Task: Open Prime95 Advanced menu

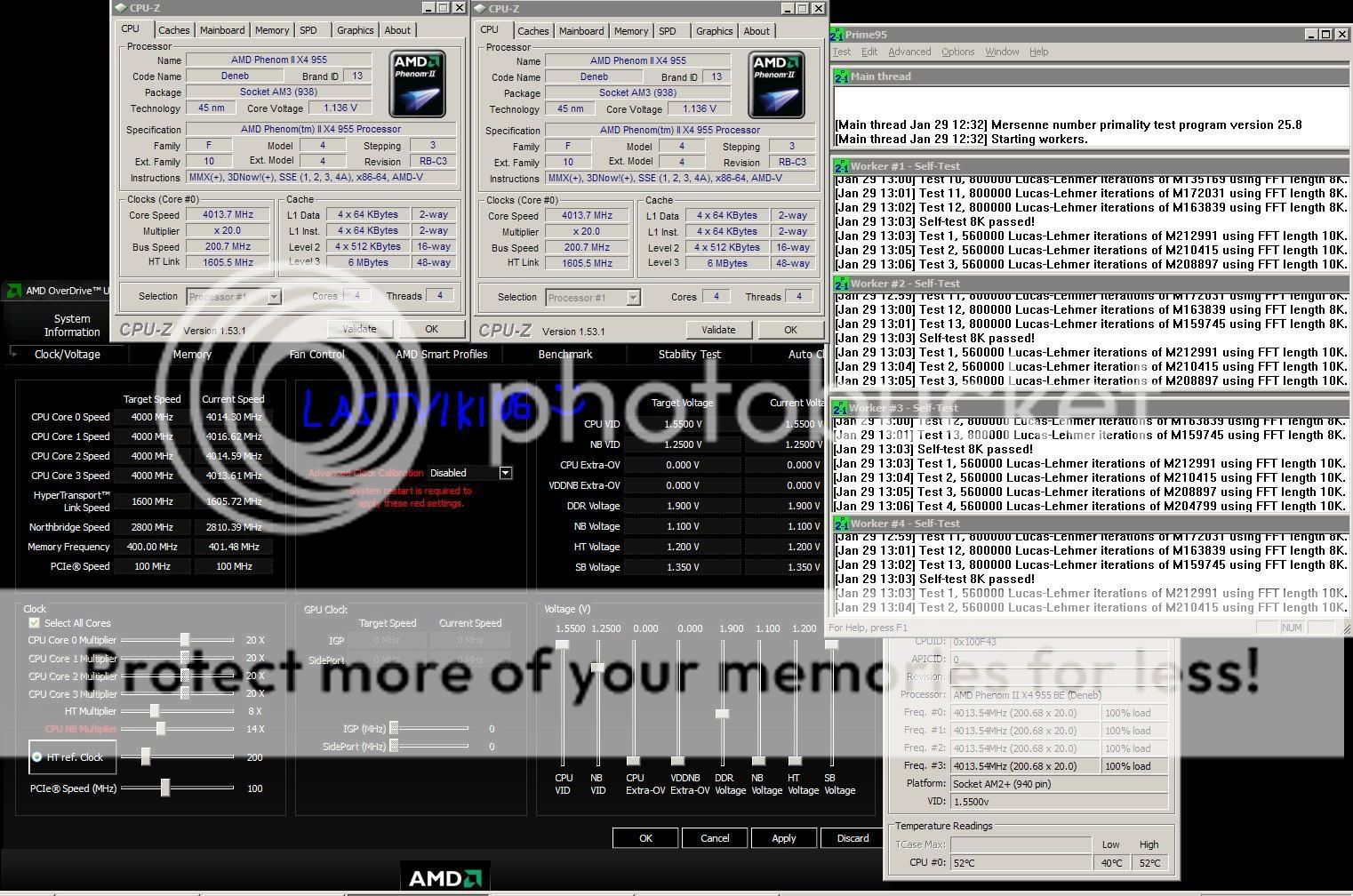Action: [x=909, y=52]
